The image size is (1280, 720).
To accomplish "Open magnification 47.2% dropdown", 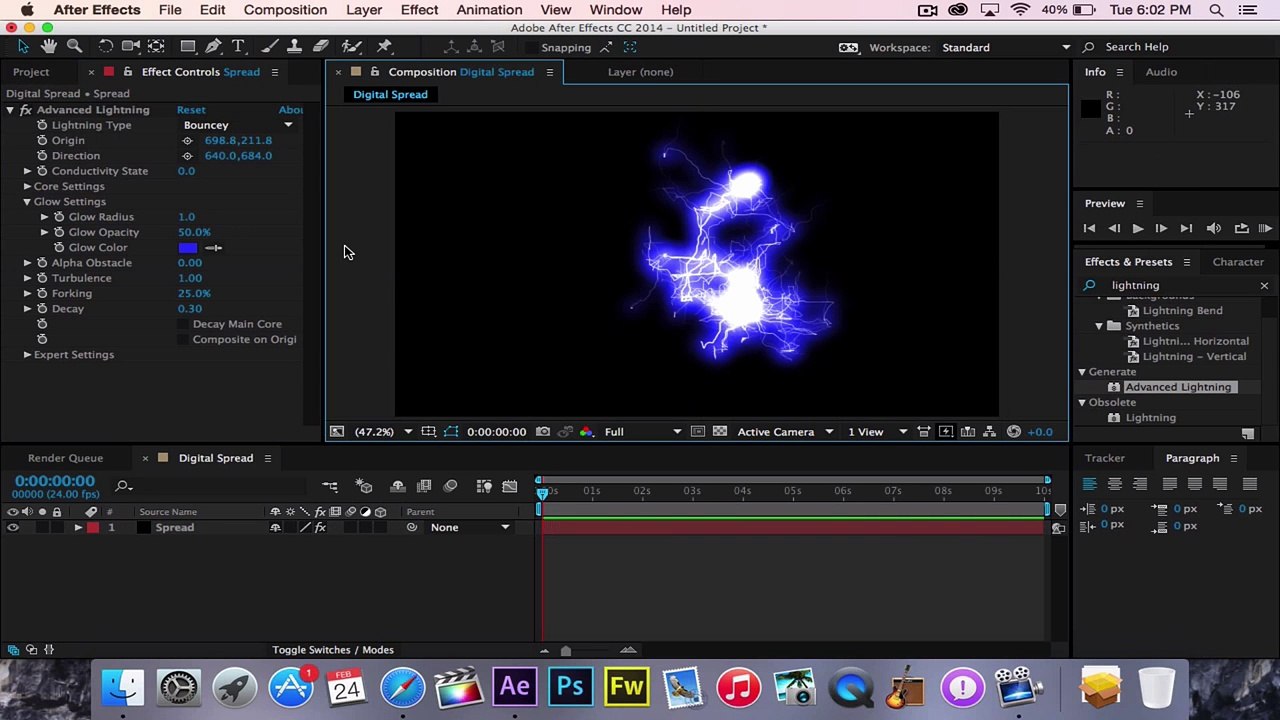I will [x=383, y=432].
